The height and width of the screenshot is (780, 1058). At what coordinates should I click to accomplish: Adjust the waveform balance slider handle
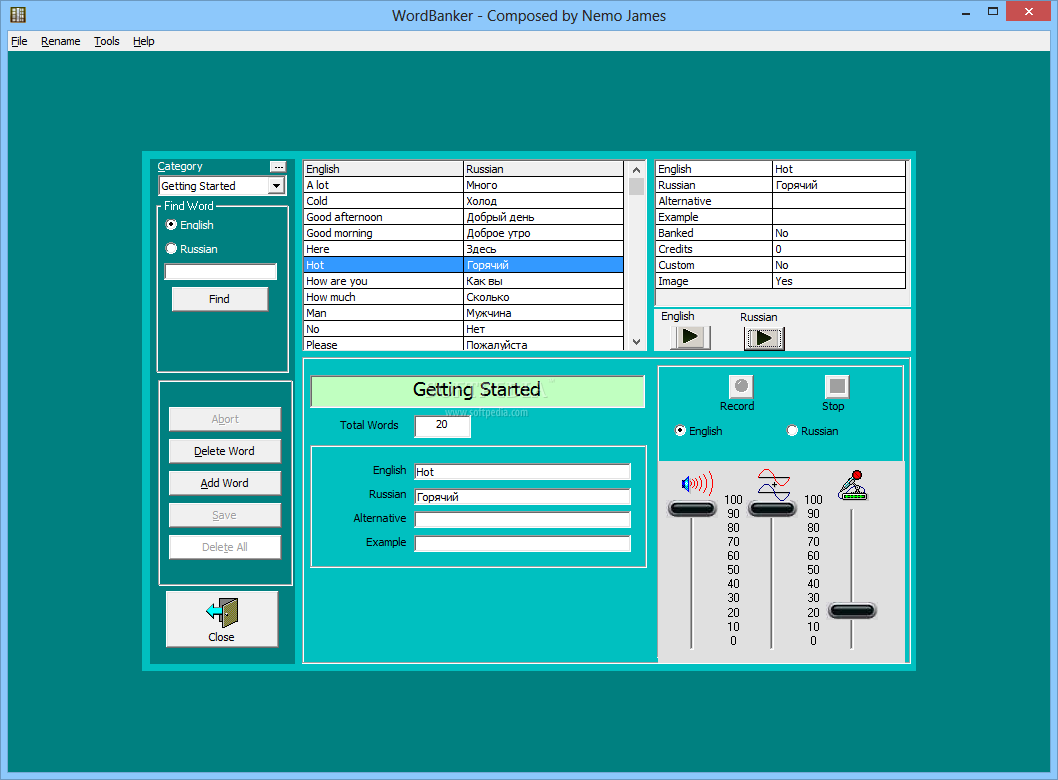point(773,509)
